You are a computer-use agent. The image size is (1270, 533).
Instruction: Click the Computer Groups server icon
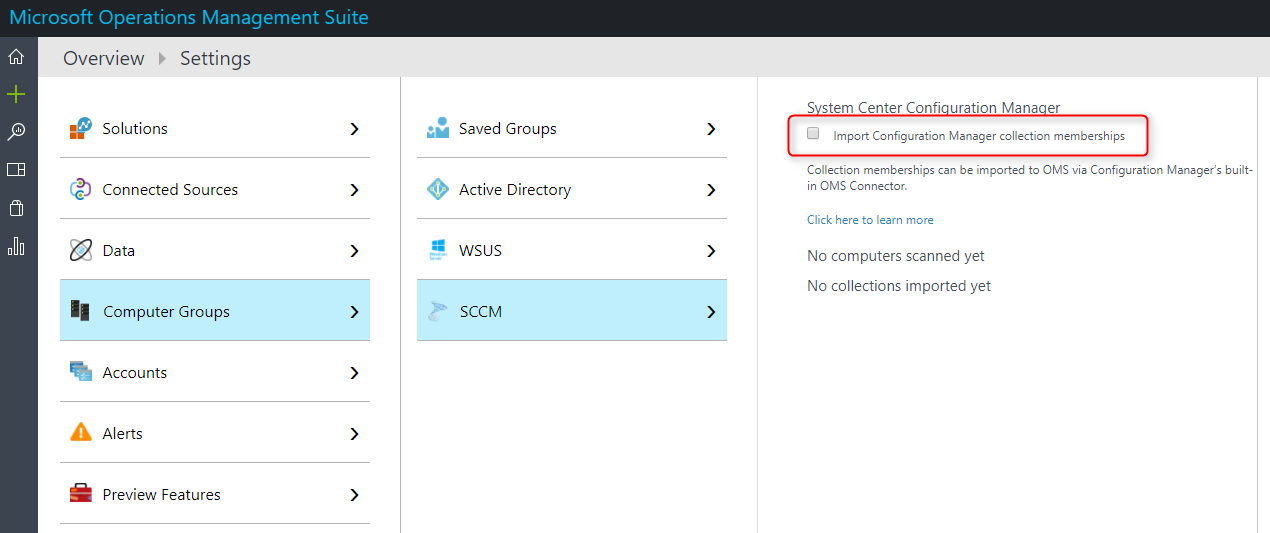click(81, 311)
